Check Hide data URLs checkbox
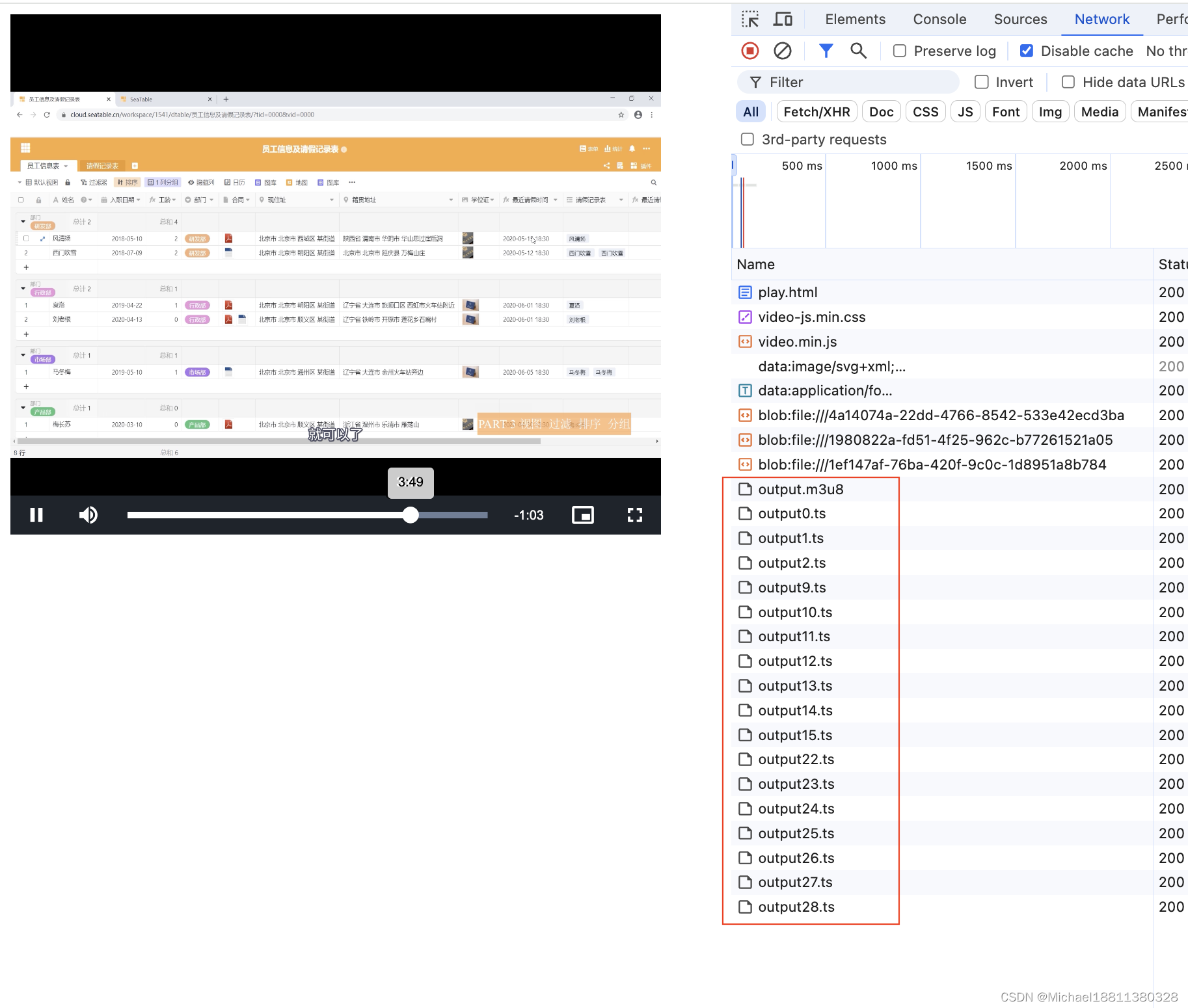The height and width of the screenshot is (1008, 1188). click(x=1068, y=82)
